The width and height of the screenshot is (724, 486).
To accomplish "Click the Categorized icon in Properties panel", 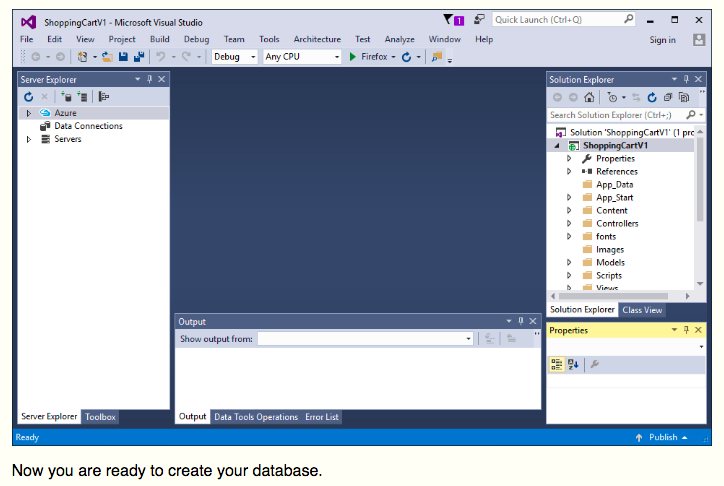I will [x=557, y=365].
